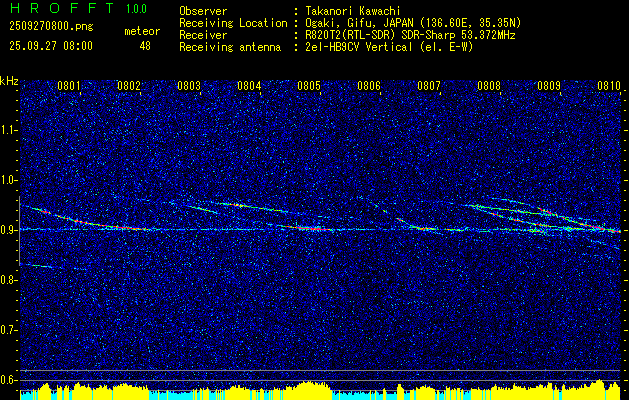Click the 0807 time marker
The height and width of the screenshot is (400, 629).
click(429, 86)
